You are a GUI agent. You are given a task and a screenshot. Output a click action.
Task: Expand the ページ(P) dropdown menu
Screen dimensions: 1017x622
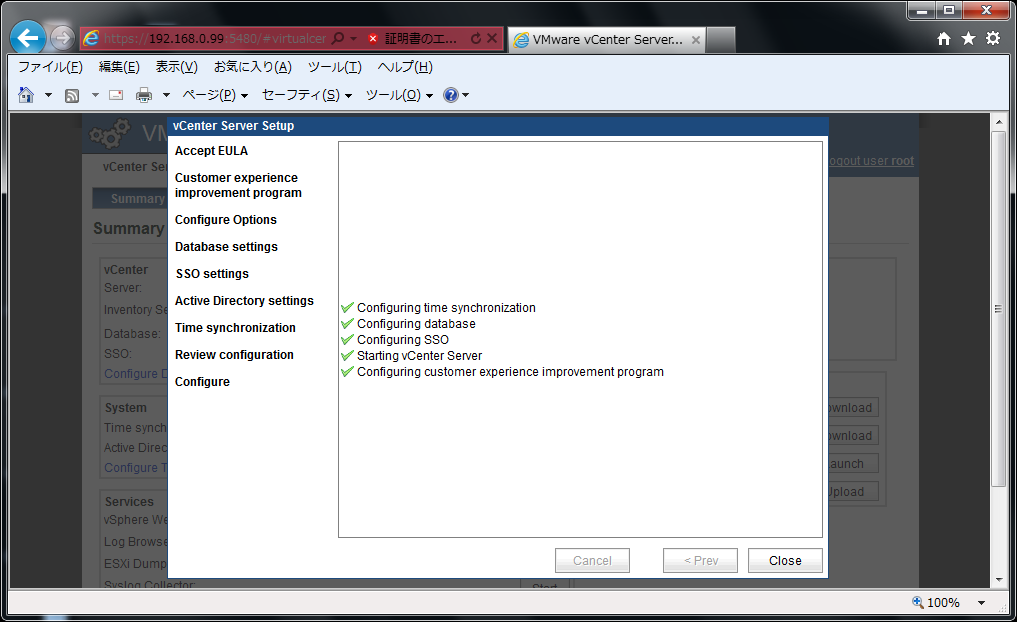pyautogui.click(x=215, y=95)
